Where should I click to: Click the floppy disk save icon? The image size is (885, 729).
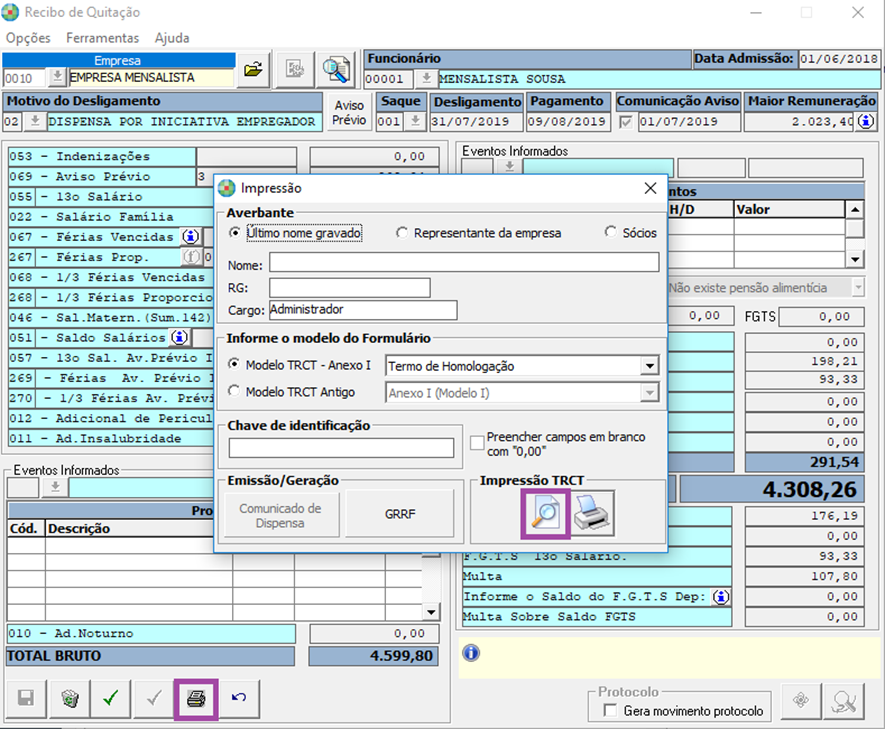(26, 699)
